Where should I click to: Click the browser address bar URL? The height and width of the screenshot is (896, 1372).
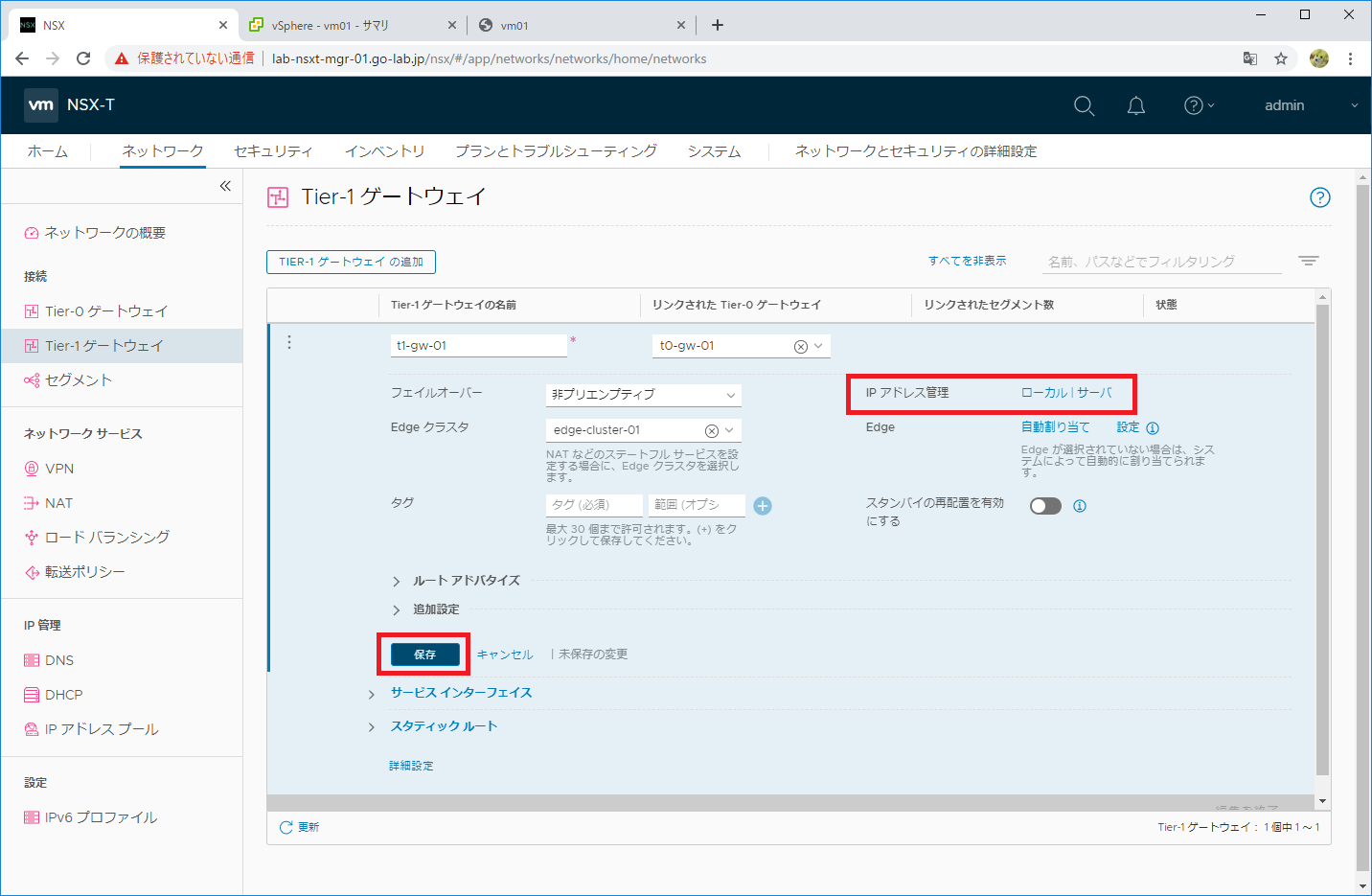pos(489,58)
